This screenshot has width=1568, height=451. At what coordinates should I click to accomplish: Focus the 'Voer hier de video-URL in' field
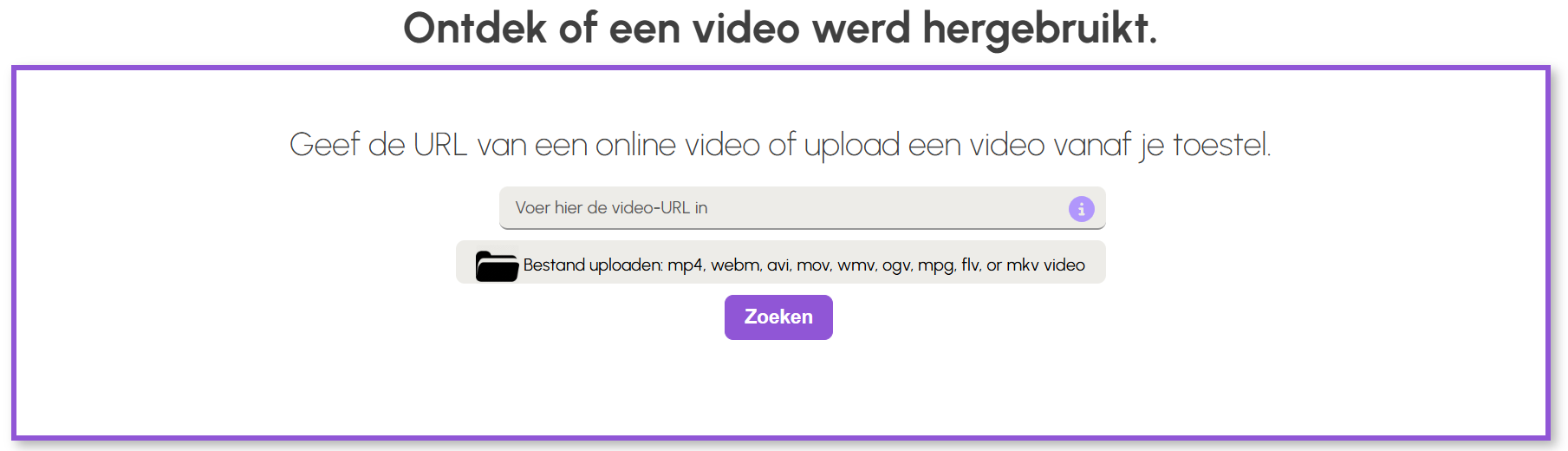pyautogui.click(x=802, y=208)
